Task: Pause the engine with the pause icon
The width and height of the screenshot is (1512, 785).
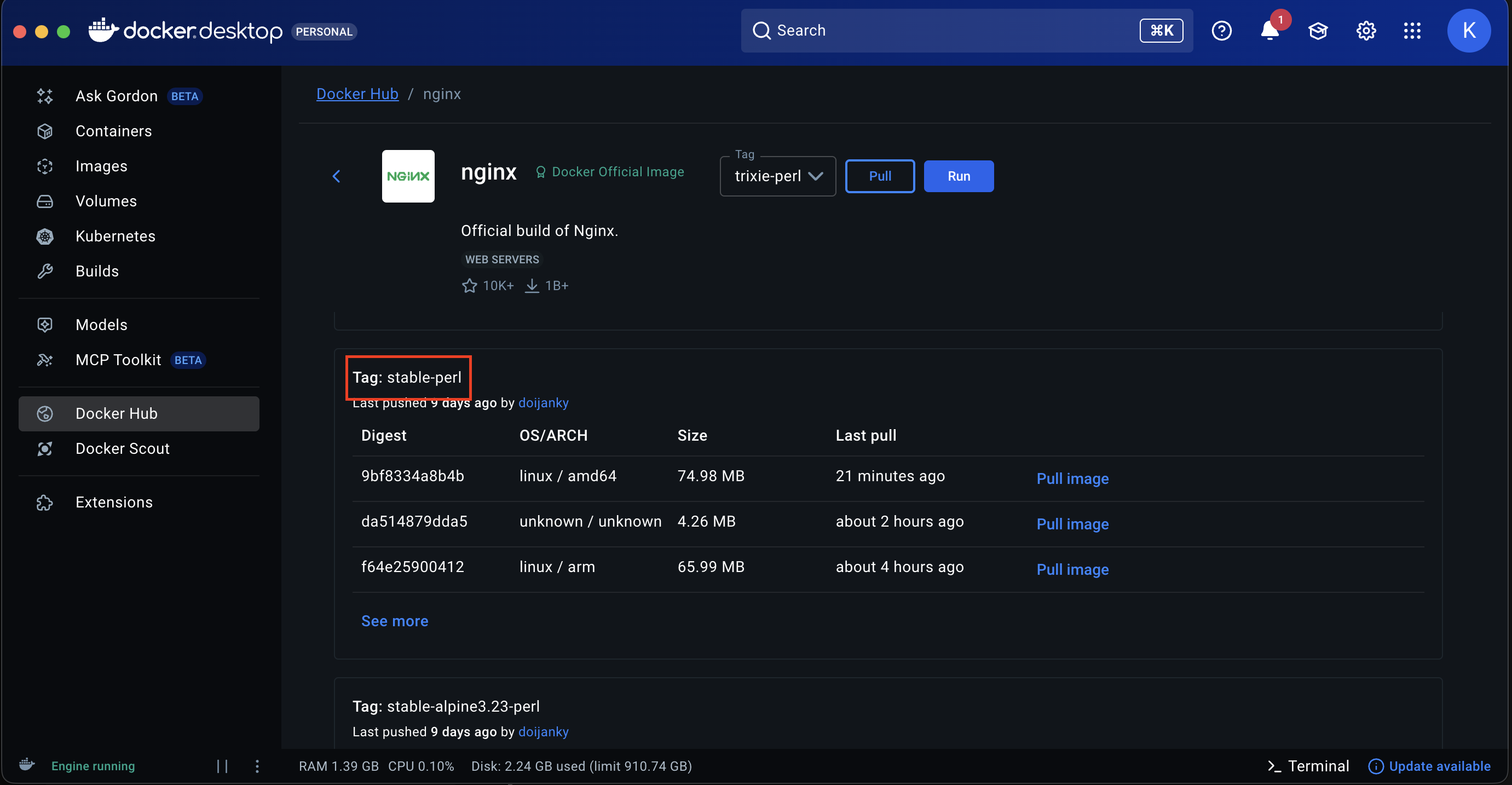Action: 222,766
